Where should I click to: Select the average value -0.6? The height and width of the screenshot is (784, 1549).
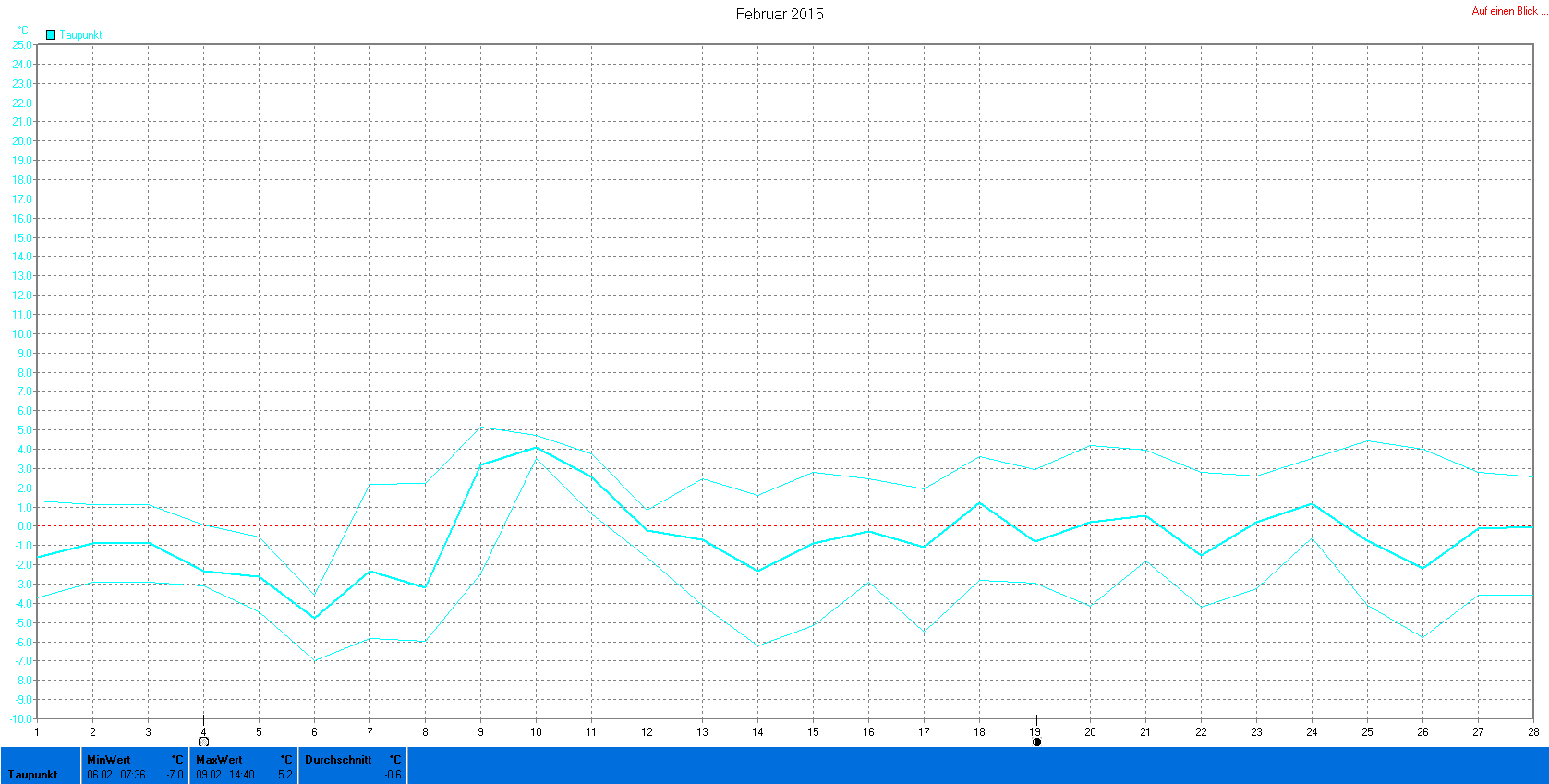click(393, 775)
